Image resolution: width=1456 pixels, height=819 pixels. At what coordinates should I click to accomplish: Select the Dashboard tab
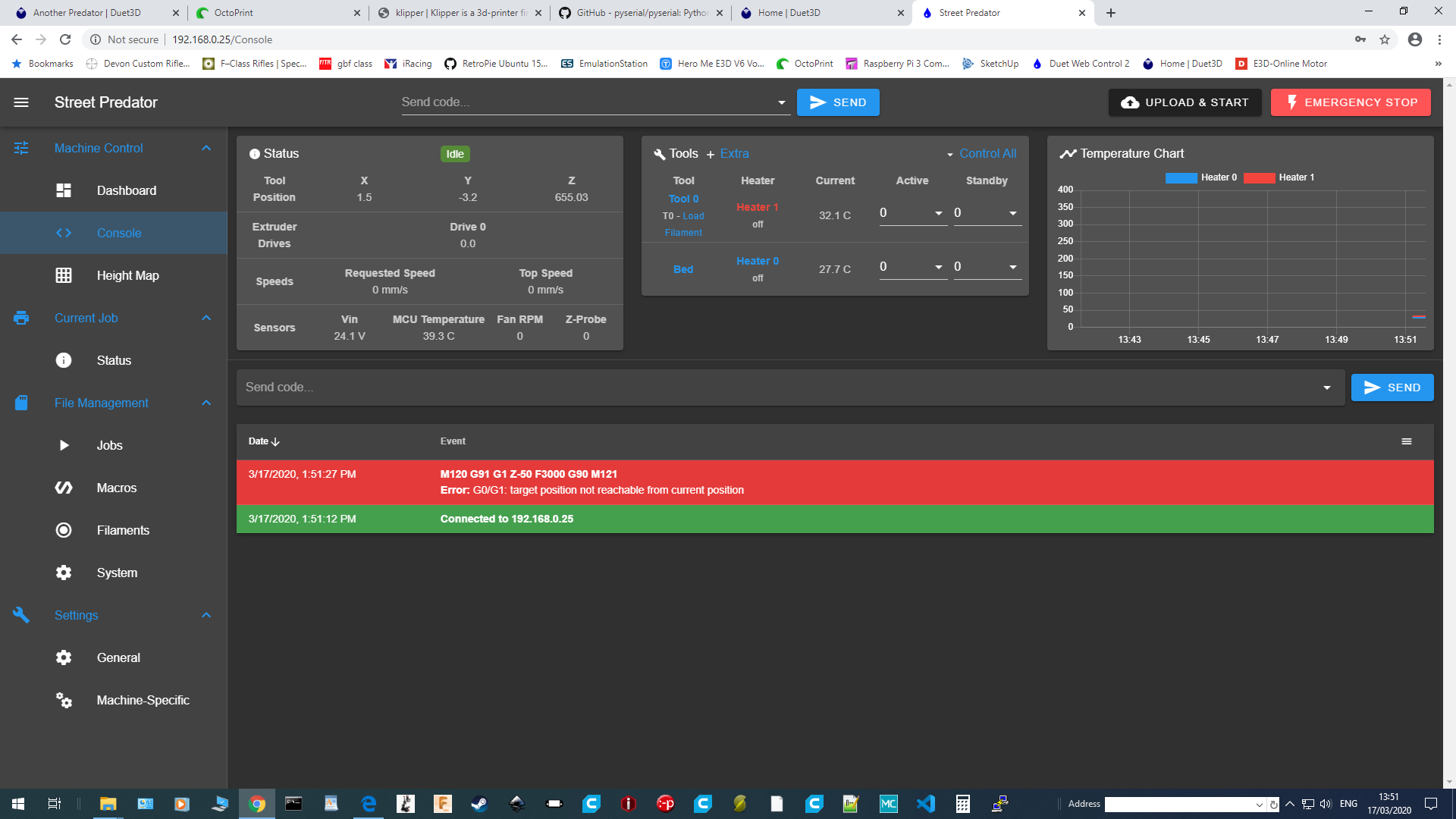click(126, 189)
